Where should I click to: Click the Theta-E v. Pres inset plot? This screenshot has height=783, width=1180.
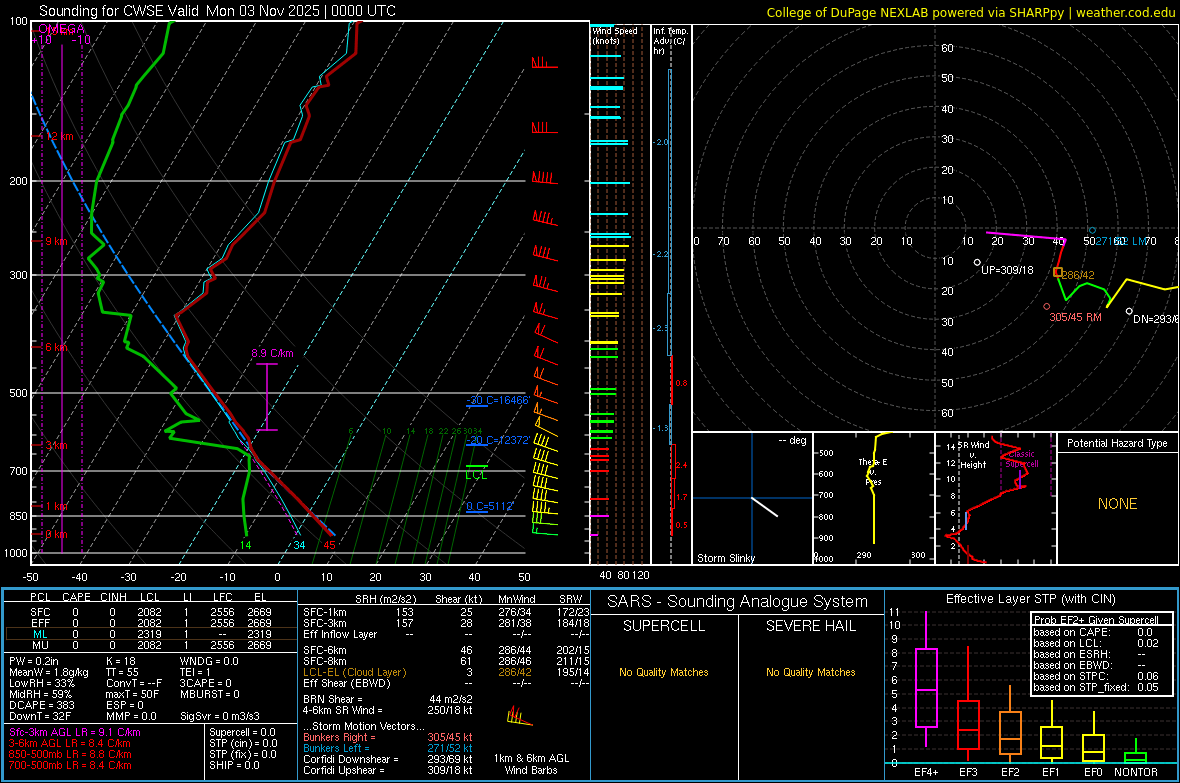(x=874, y=498)
